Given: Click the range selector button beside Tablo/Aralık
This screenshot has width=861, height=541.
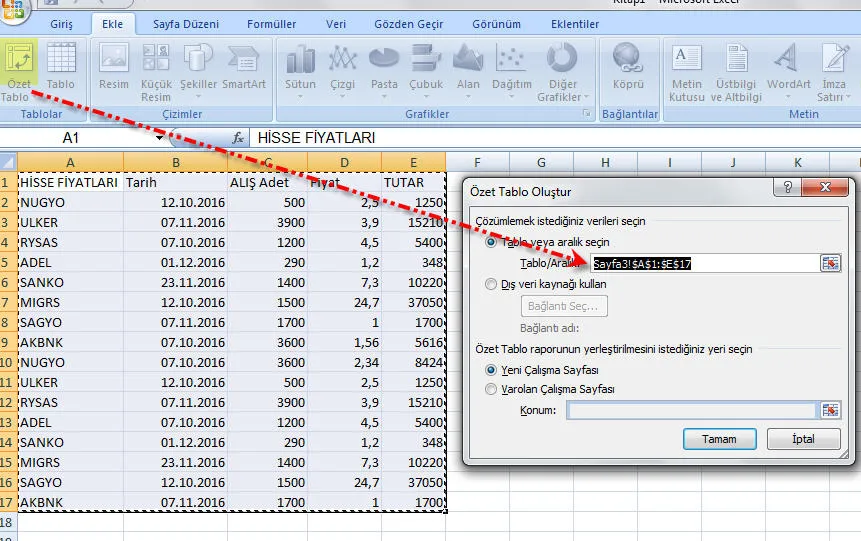Looking at the screenshot, I should 830,263.
